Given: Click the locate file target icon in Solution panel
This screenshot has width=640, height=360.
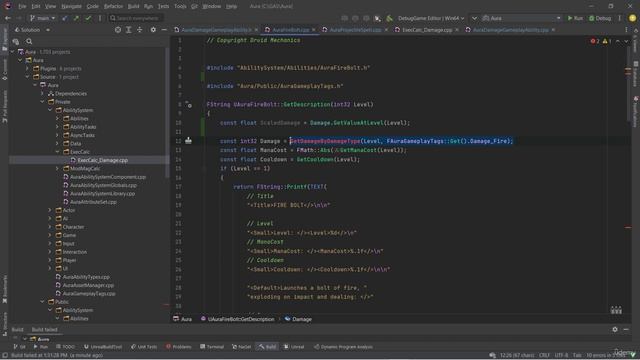Looking at the screenshot, I should click(118, 30).
